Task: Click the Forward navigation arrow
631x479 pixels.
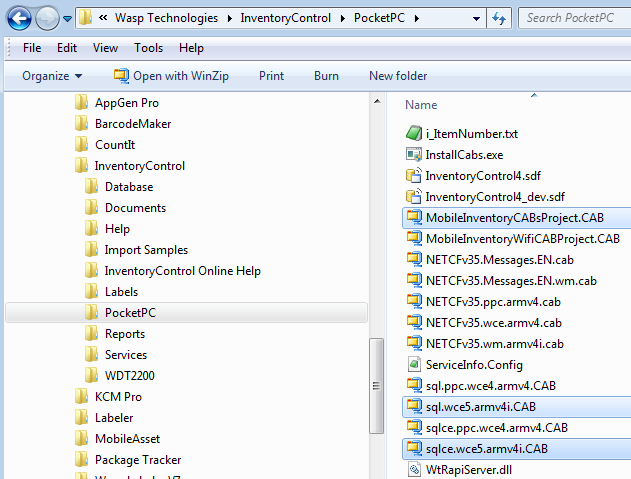Action: tap(47, 18)
